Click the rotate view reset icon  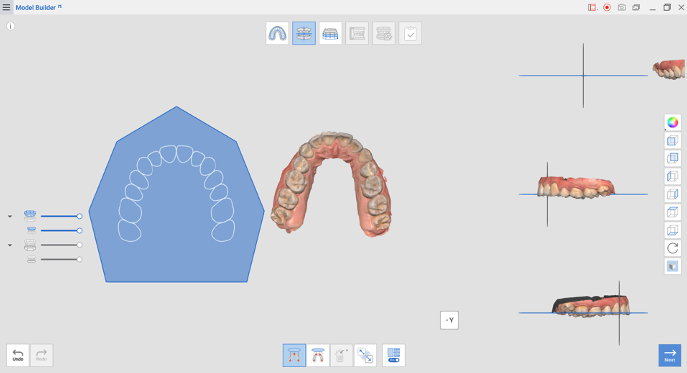673,248
